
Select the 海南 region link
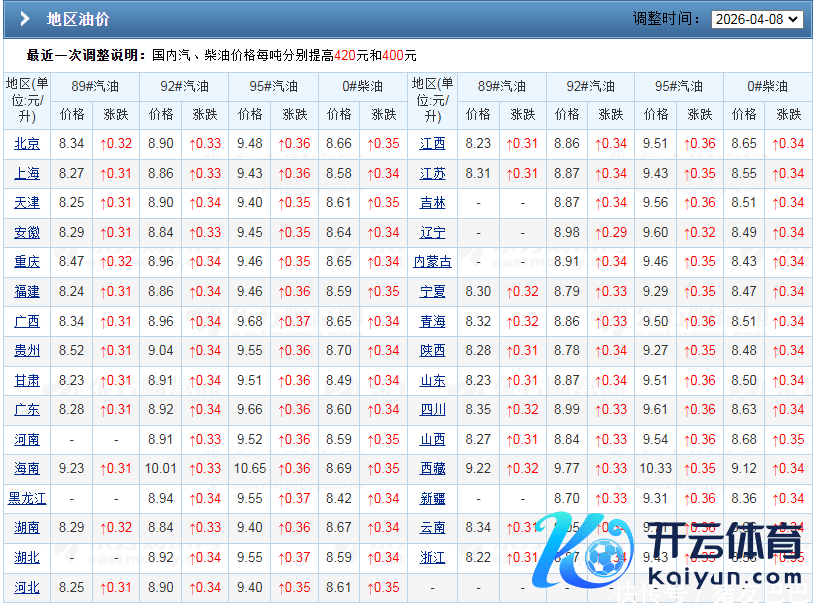click(x=27, y=469)
